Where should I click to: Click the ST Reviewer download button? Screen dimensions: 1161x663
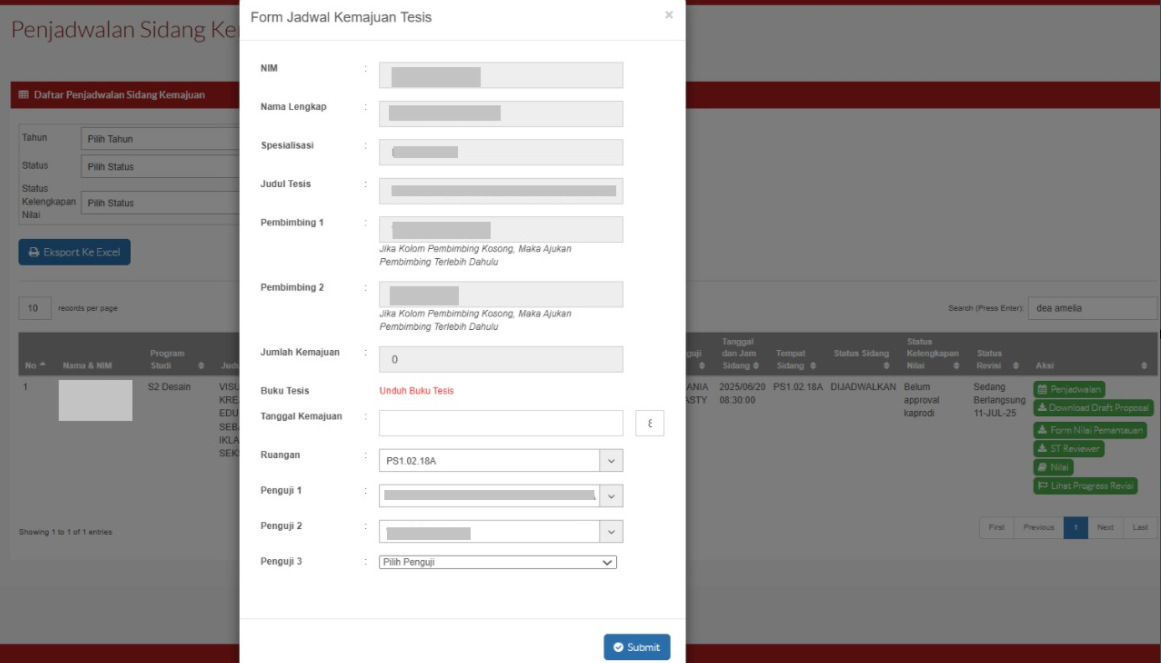click(1068, 449)
